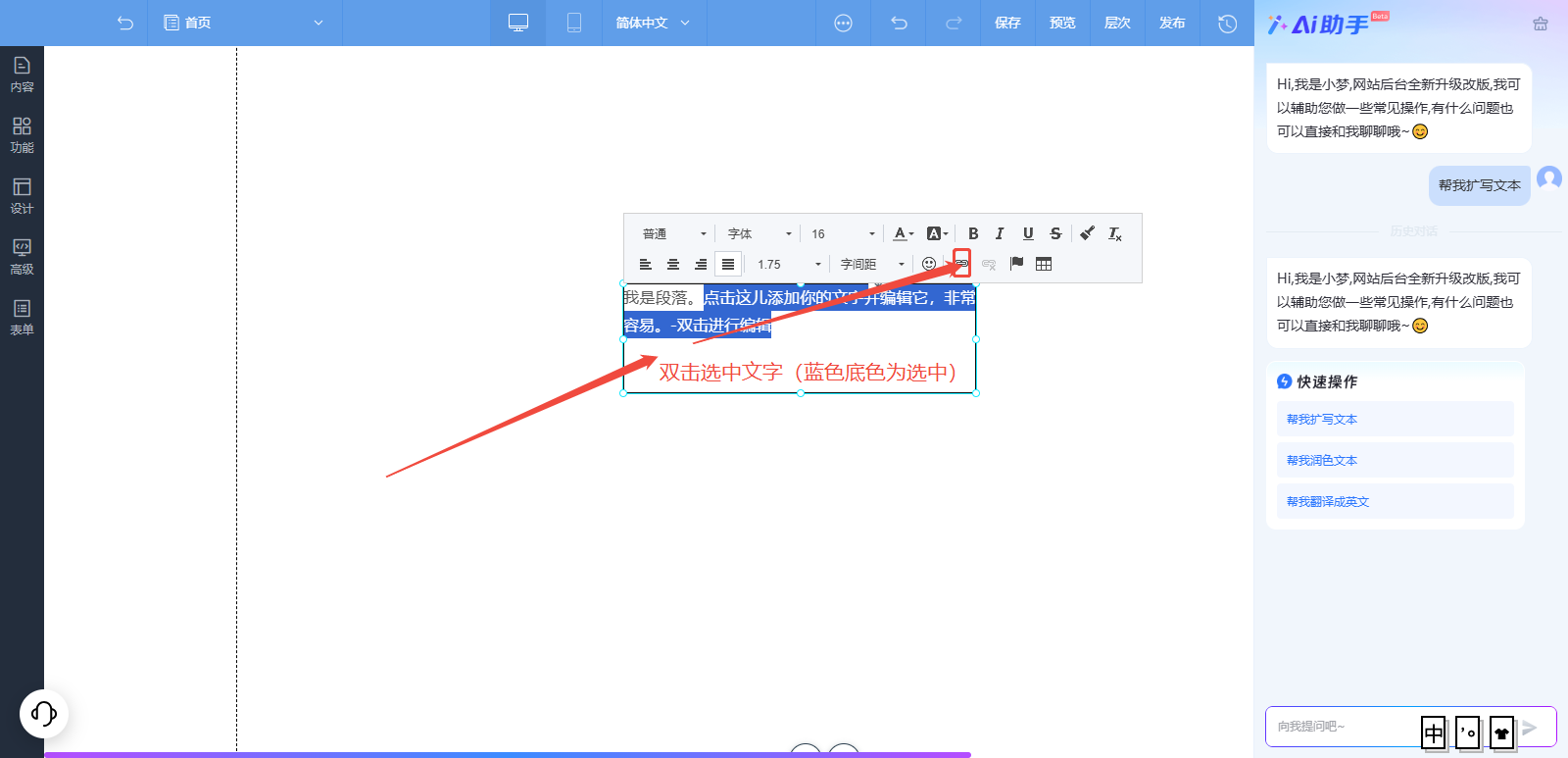The image size is (1568, 758).
Task: Click the 发布 publish button
Action: click(1172, 23)
